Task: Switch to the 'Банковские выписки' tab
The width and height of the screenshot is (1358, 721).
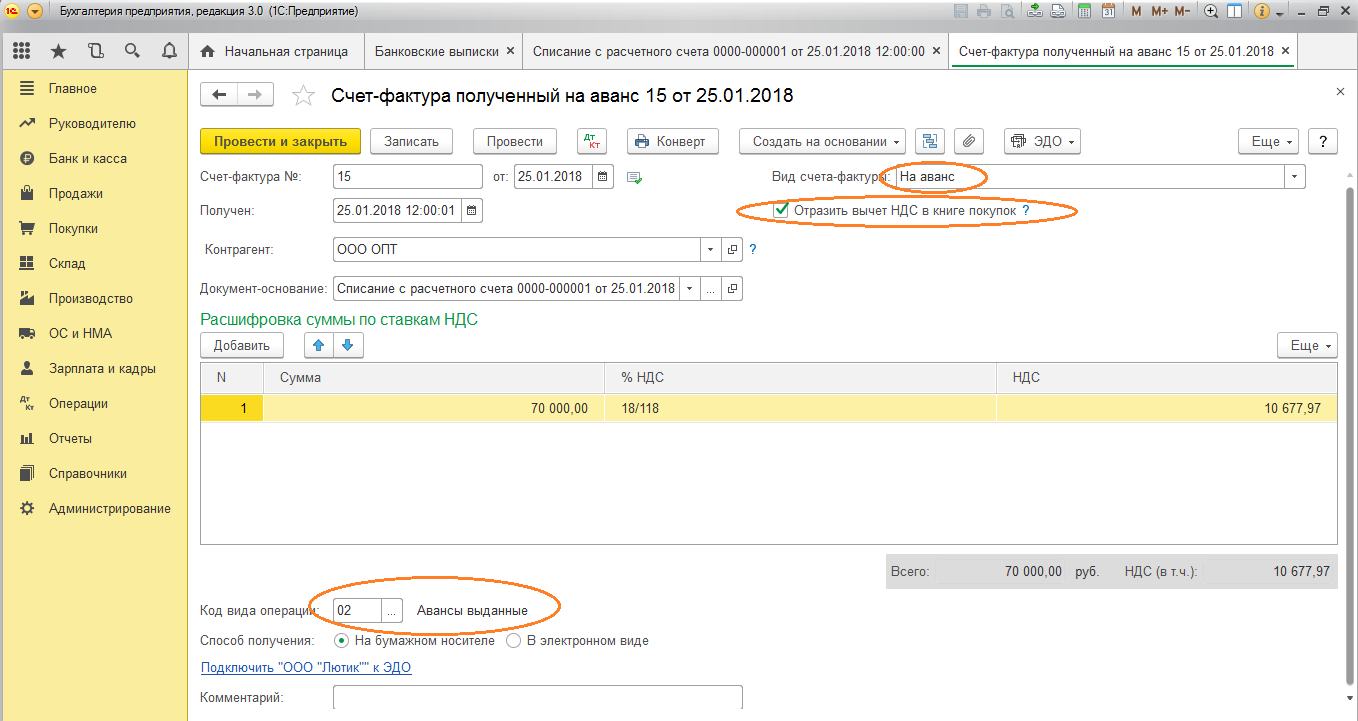Action: click(436, 51)
